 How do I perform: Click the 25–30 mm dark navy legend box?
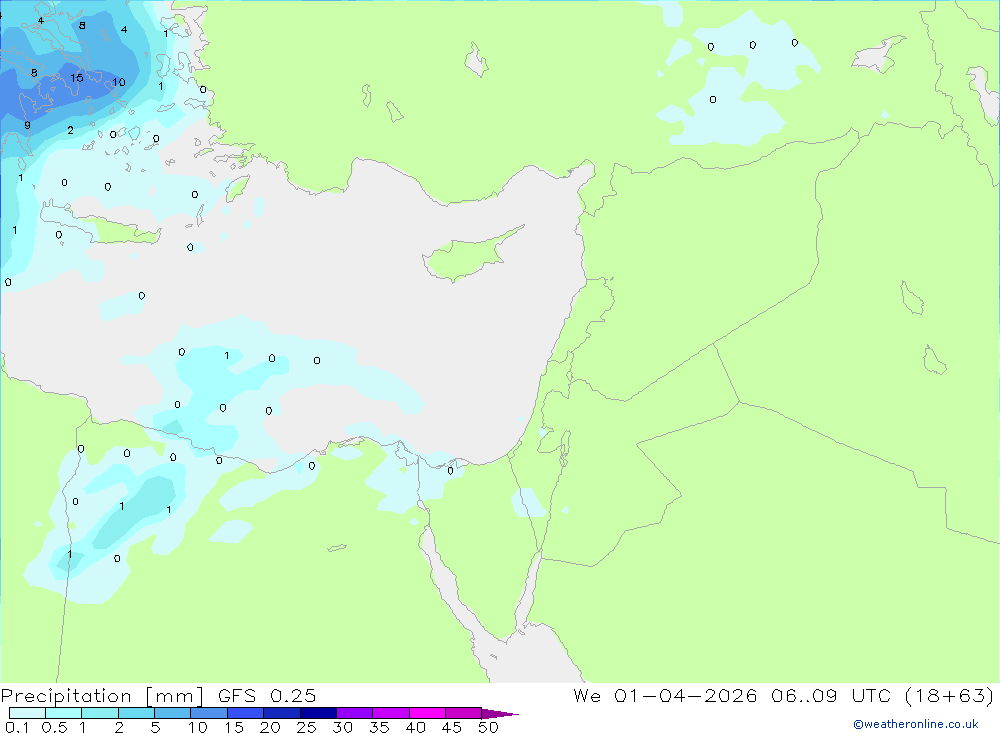point(318,713)
